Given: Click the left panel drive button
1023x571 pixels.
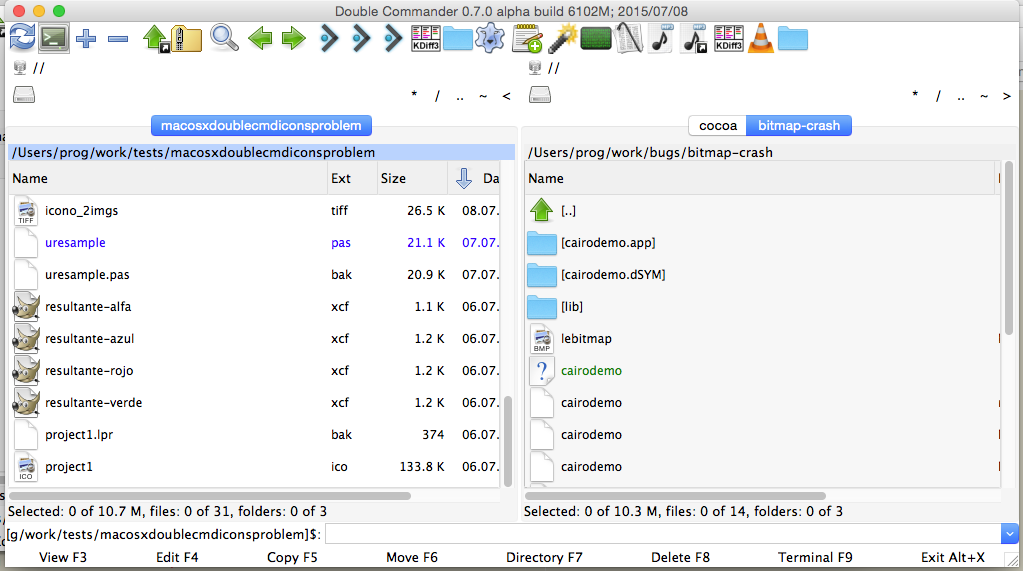Looking at the screenshot, I should (x=24, y=96).
